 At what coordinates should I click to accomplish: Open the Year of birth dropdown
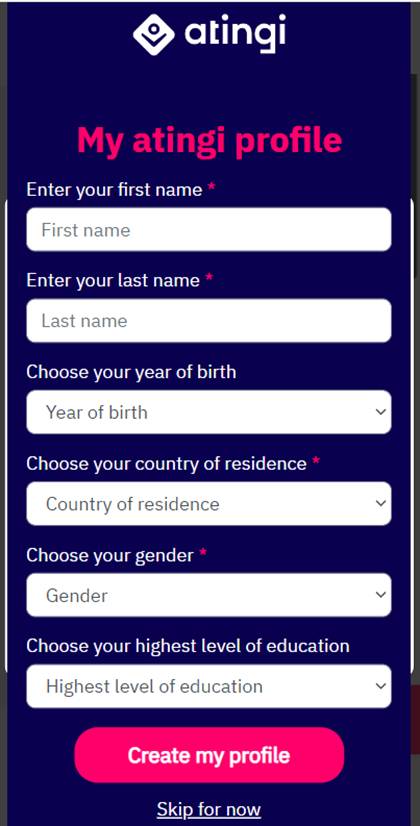pyautogui.click(x=209, y=412)
